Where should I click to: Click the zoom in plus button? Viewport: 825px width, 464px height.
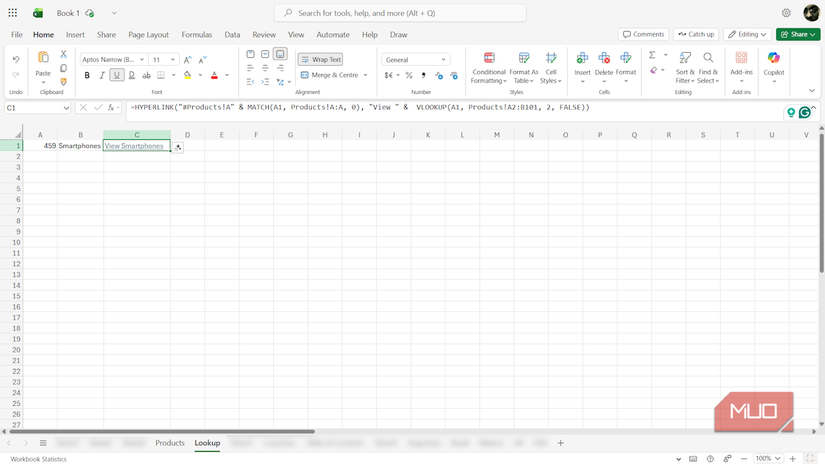793,459
